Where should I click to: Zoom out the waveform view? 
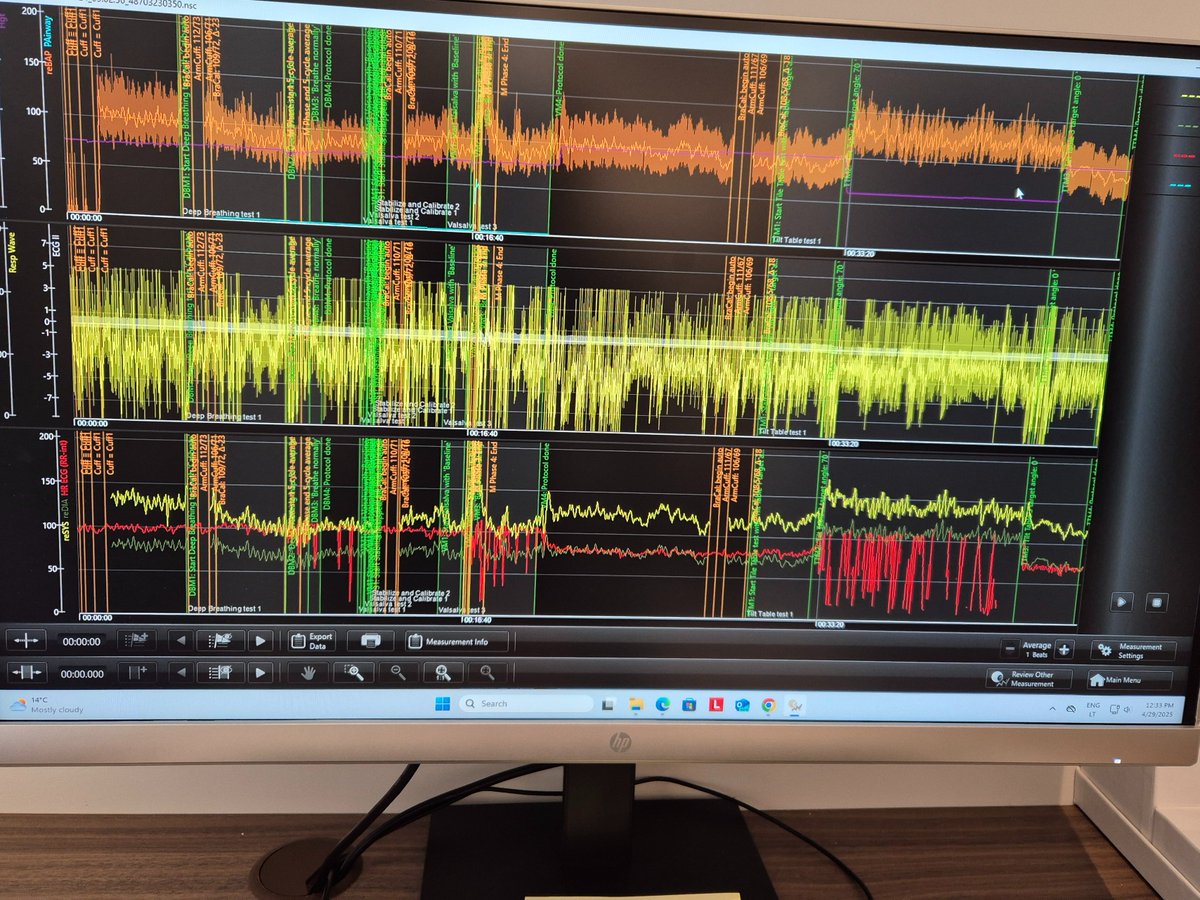[398, 673]
